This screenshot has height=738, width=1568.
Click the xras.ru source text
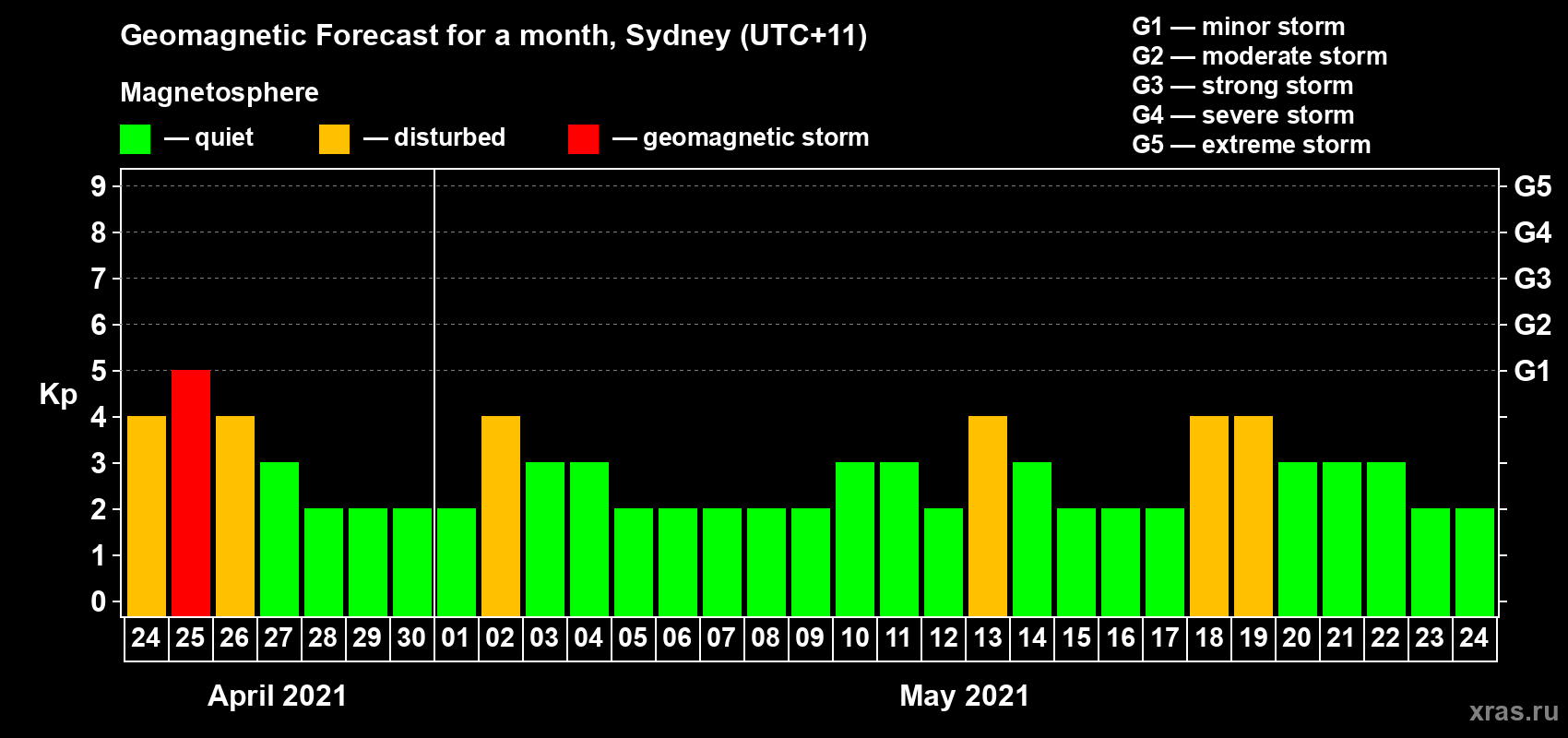[x=1514, y=711]
